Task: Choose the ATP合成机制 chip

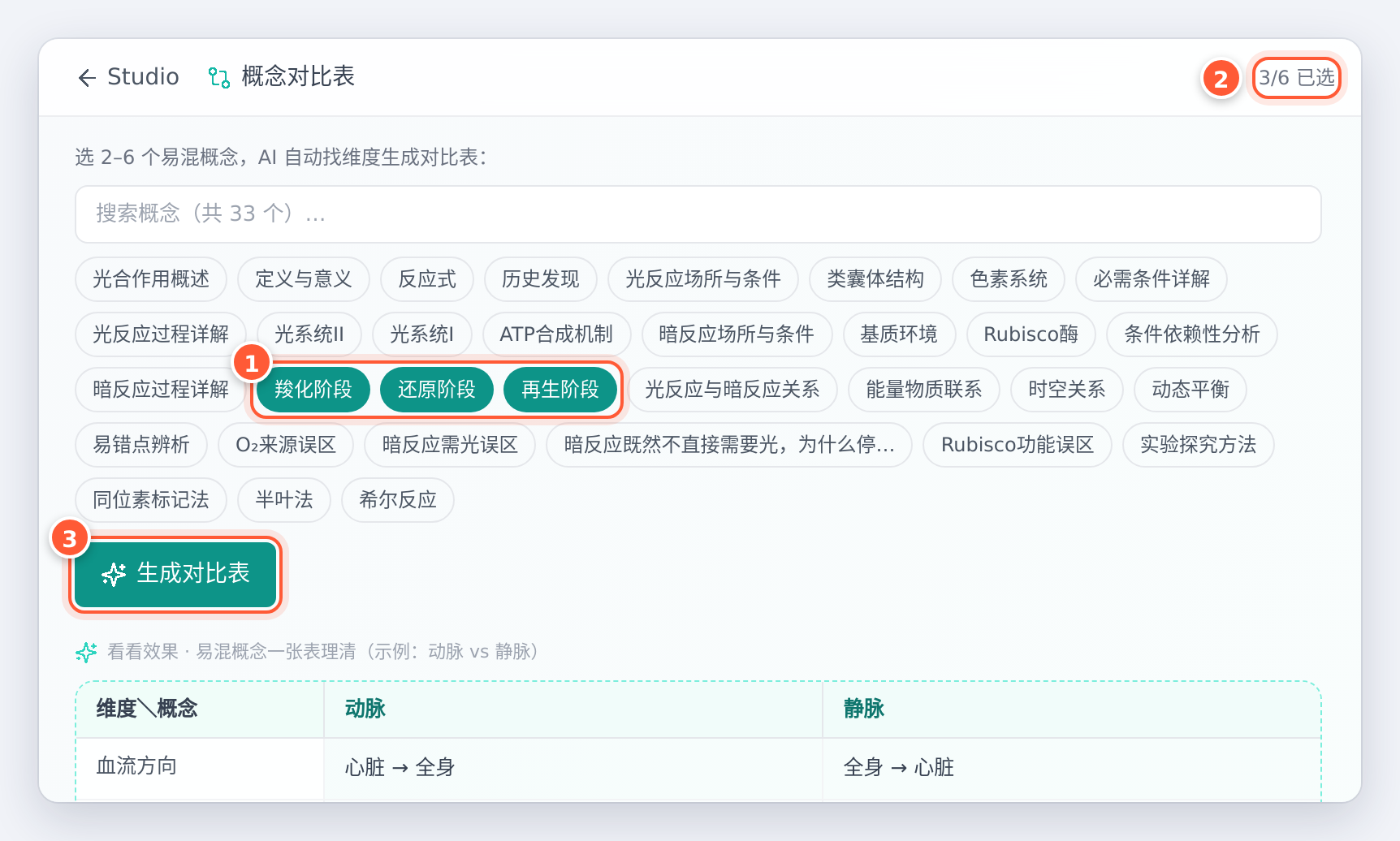Action: pos(556,334)
